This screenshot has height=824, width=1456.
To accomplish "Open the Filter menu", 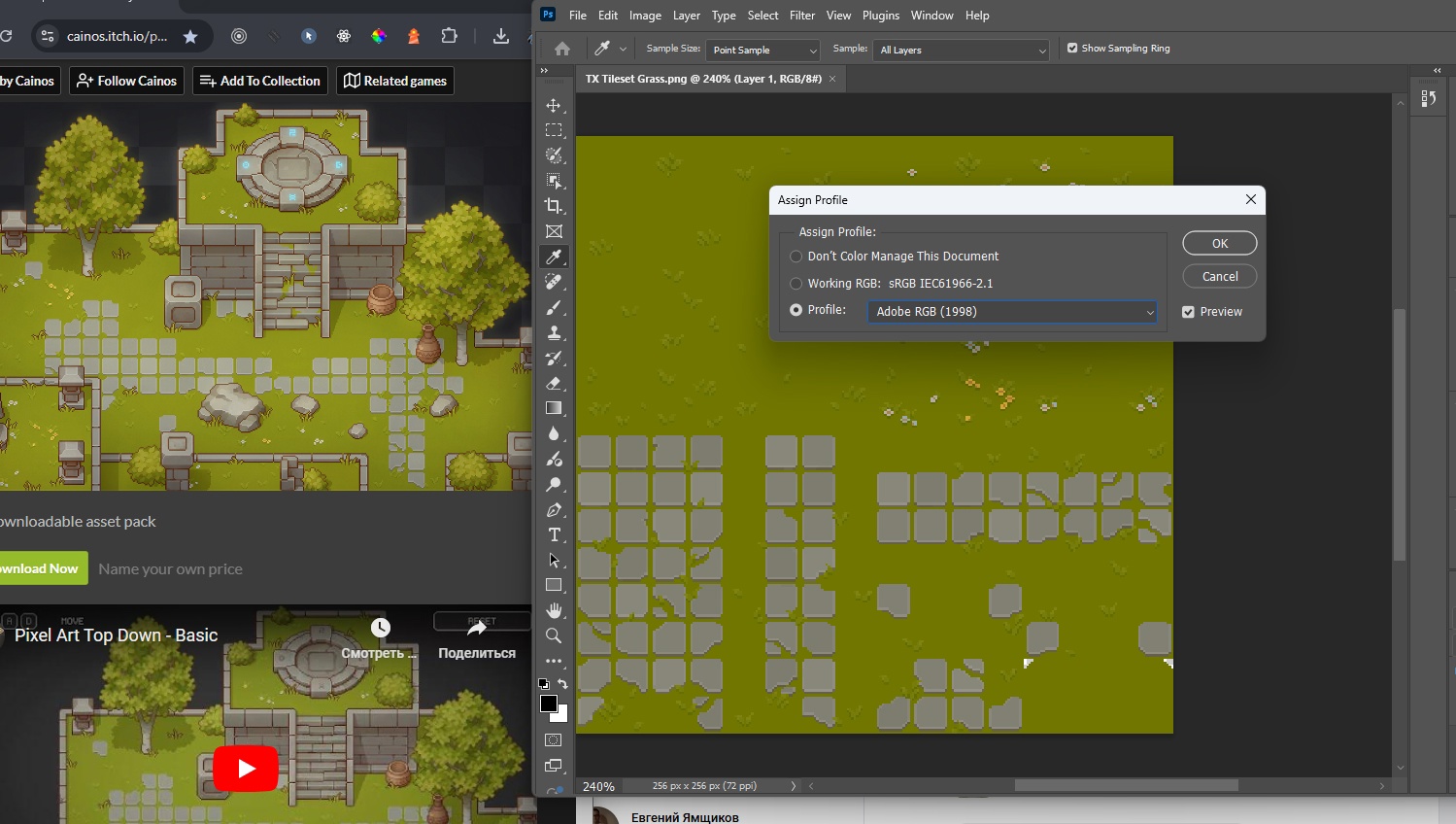I will [x=802, y=16].
